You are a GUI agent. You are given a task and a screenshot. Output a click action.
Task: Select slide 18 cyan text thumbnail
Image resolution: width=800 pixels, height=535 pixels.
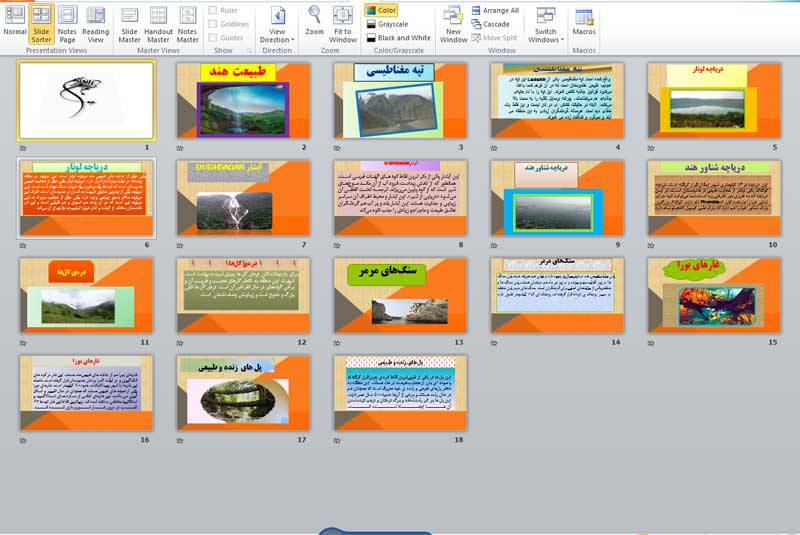(400, 393)
